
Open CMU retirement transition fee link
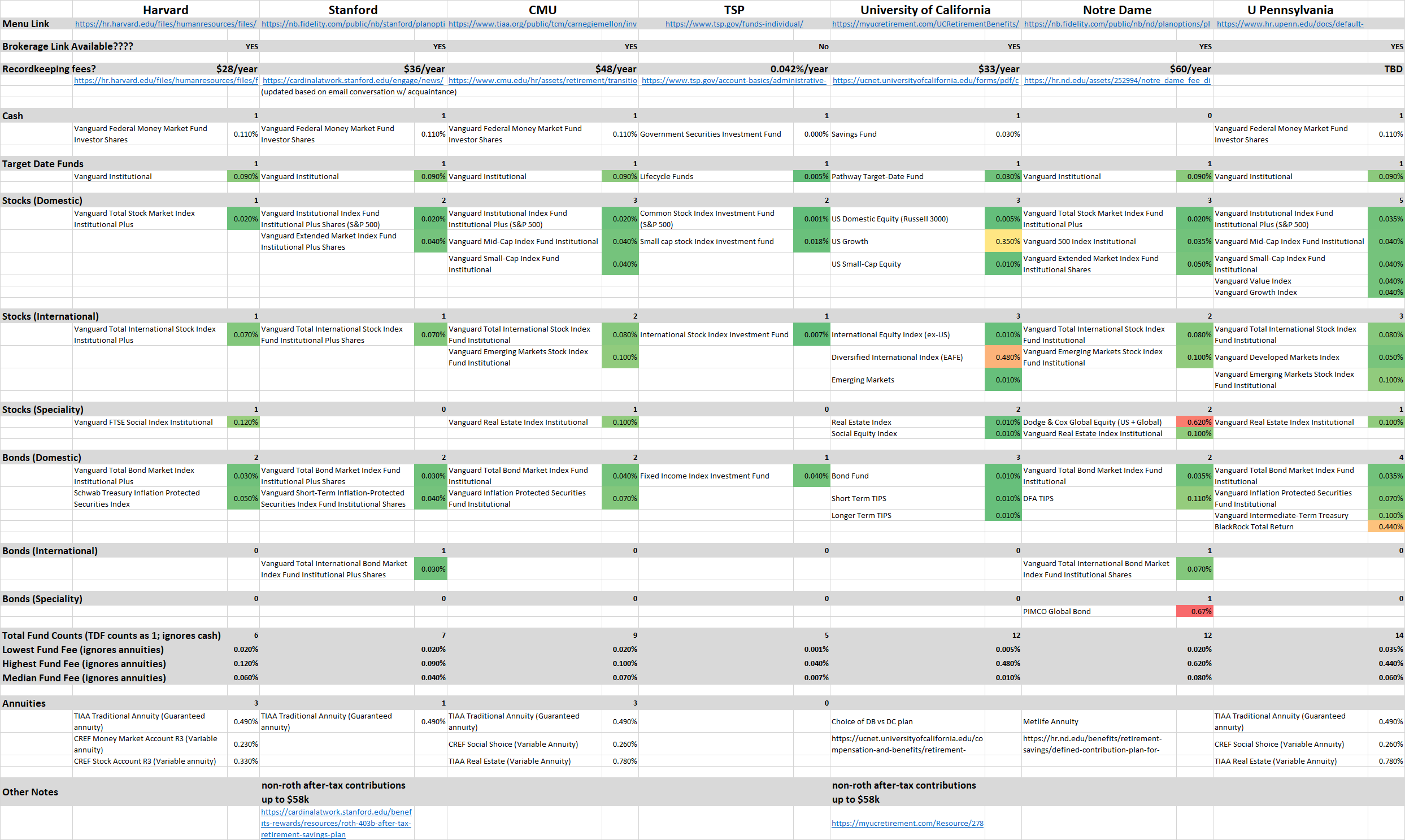542,80
